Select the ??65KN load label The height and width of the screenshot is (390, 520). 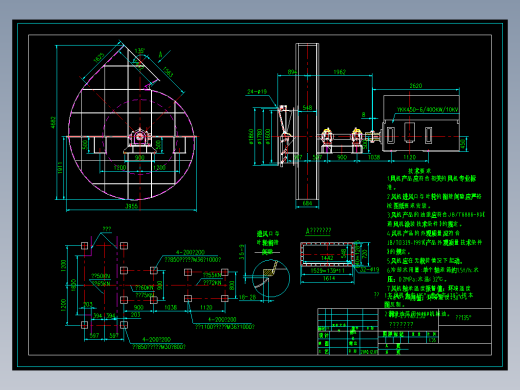[101, 284]
